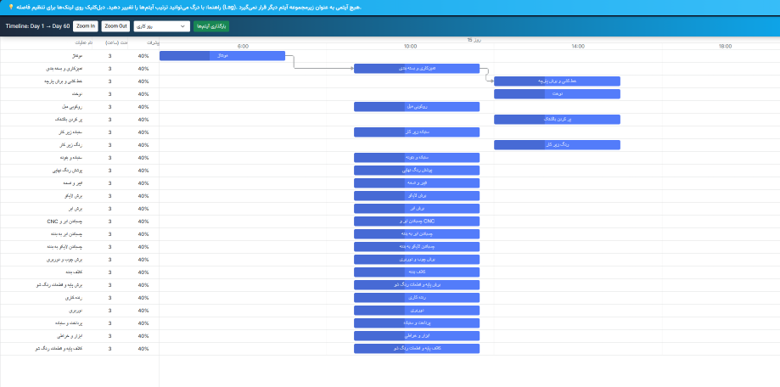Click the dropdown chevron beside Zoom Out
780x387 pixels.
click(183, 26)
